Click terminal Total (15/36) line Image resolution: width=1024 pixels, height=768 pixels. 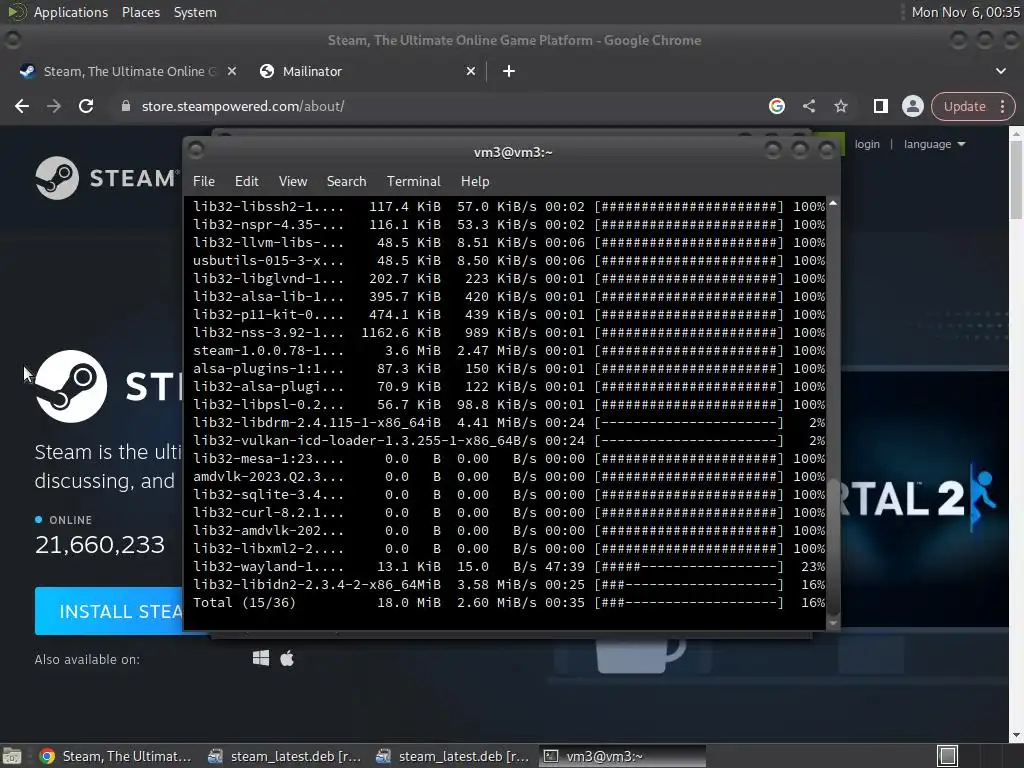click(x=509, y=603)
